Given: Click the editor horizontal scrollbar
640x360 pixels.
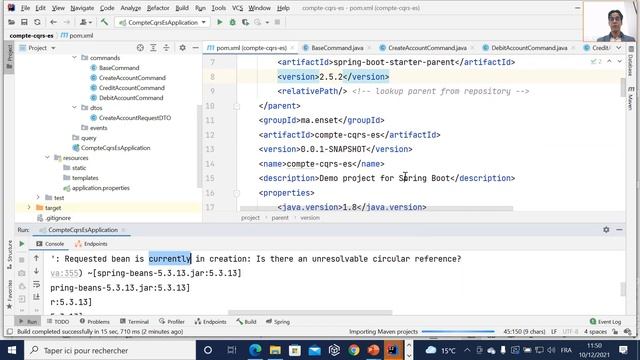Looking at the screenshot, I should [x=376, y=209].
